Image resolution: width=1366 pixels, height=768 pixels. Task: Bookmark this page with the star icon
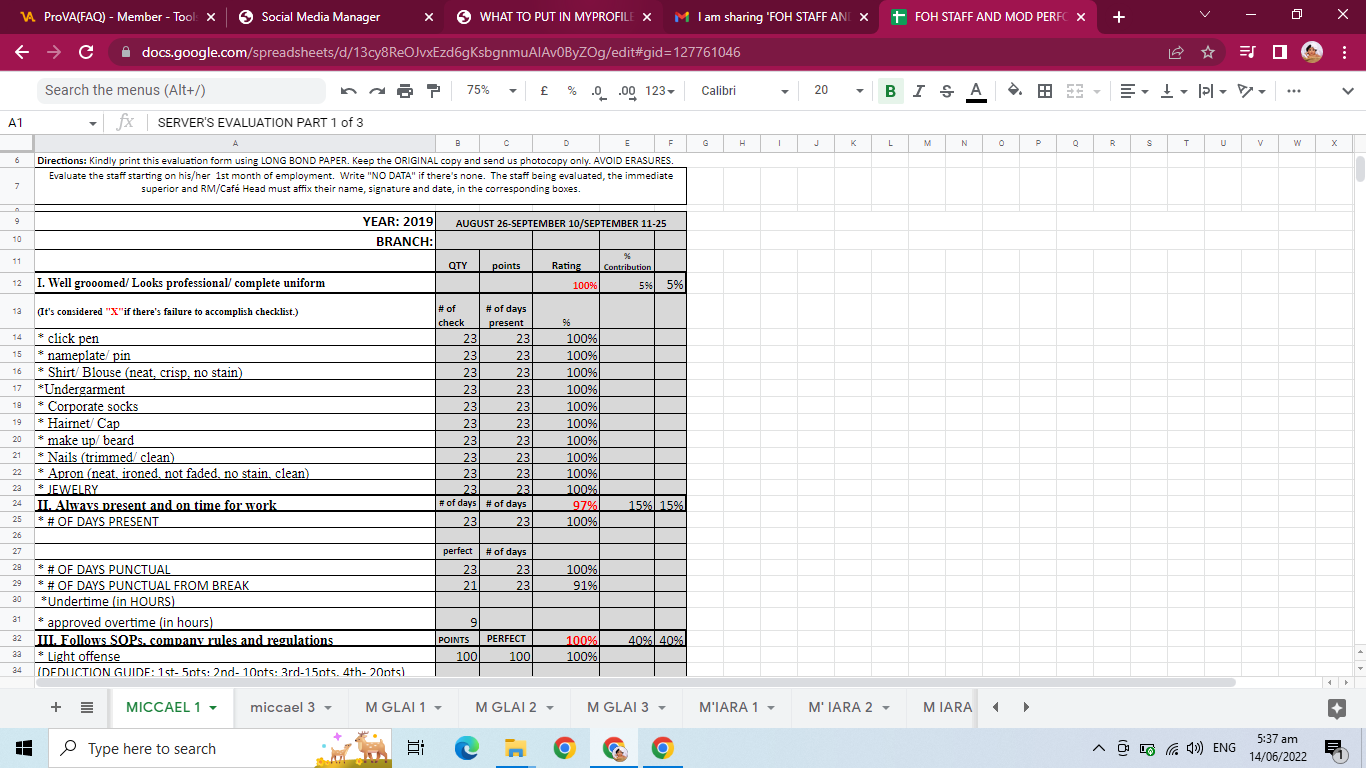point(1207,52)
